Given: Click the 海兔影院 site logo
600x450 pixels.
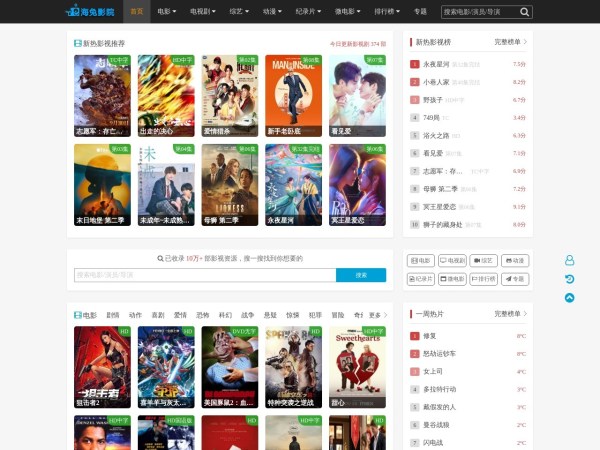Looking at the screenshot, I should (92, 12).
